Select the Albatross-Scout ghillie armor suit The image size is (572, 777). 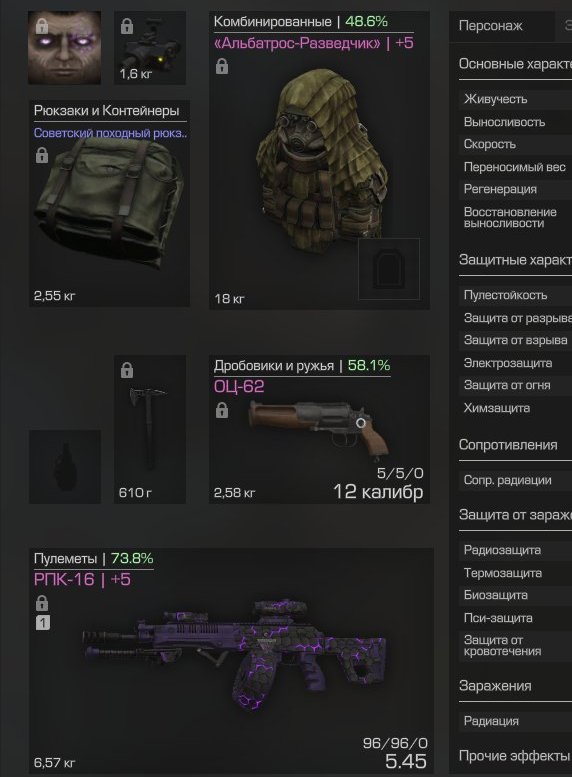(319, 160)
